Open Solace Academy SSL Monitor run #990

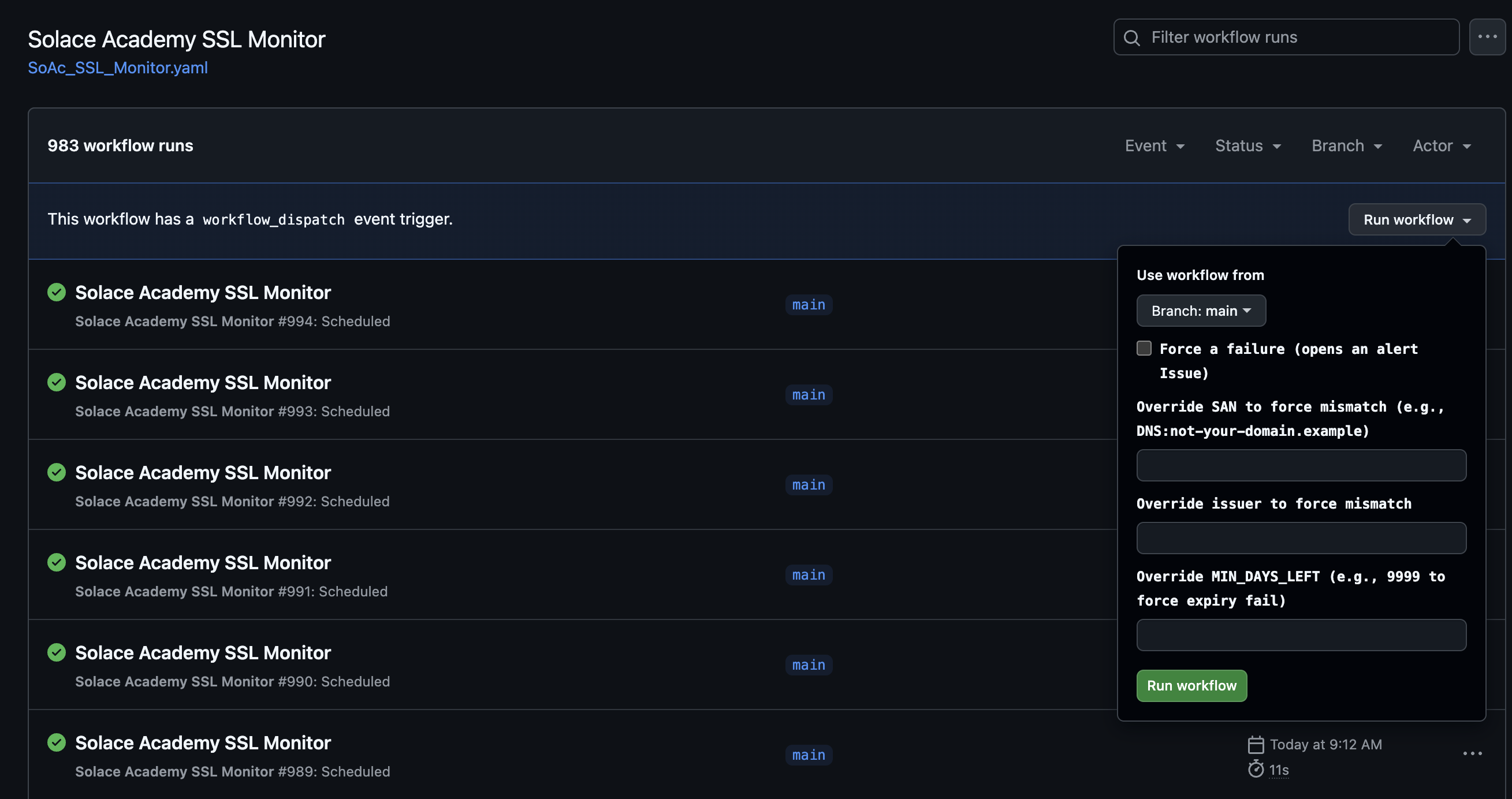[203, 653]
